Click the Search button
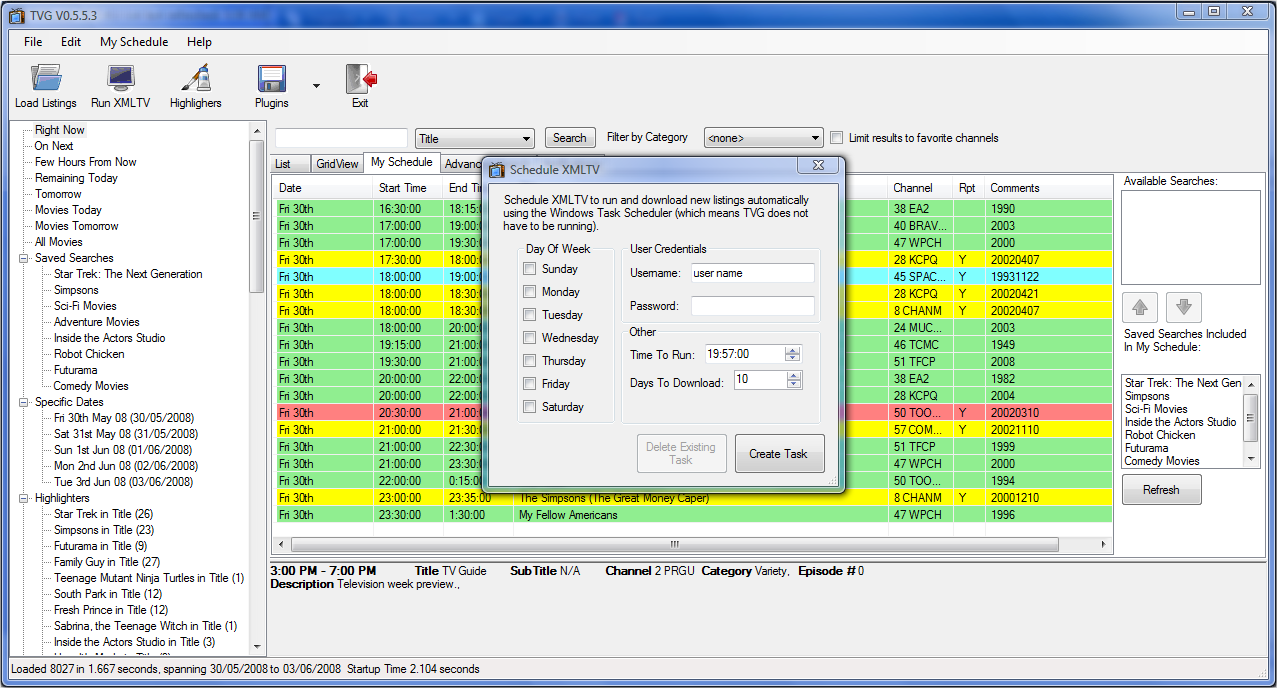The width and height of the screenshot is (1277, 688). (x=570, y=138)
